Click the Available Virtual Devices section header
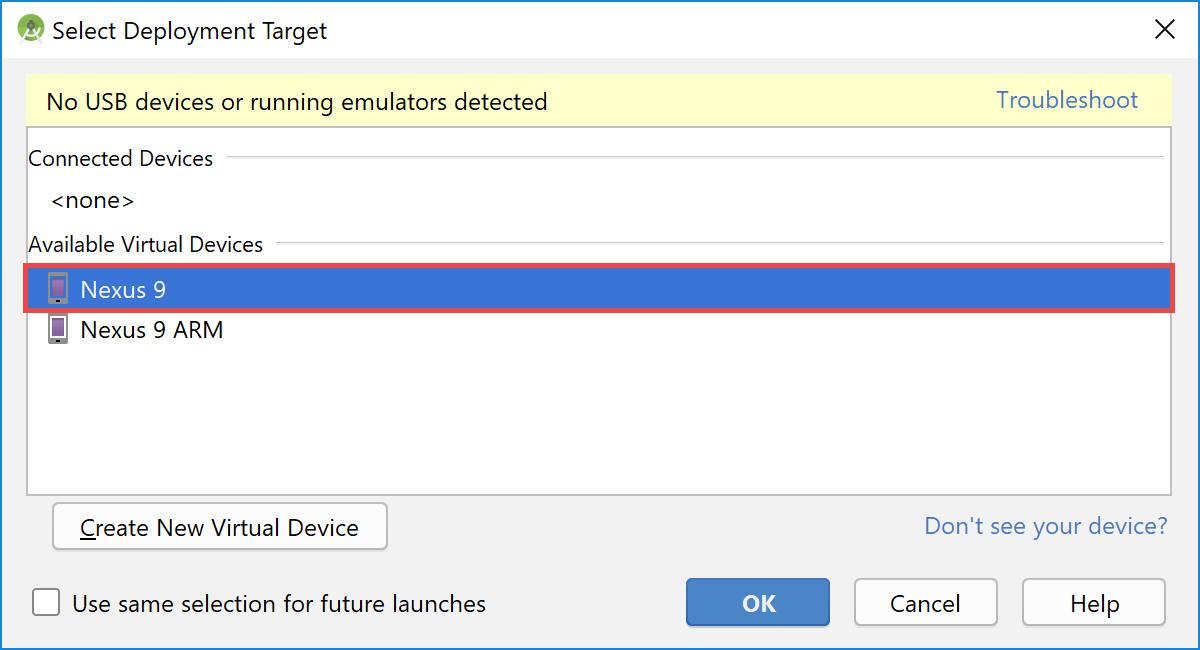This screenshot has height=650, width=1200. point(146,244)
